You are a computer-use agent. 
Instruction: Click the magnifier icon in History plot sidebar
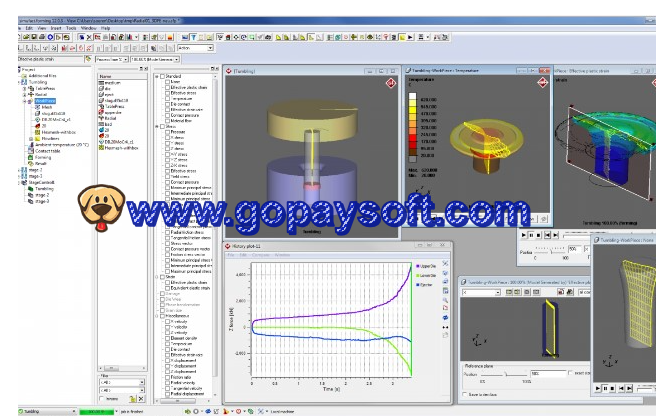pyautogui.click(x=445, y=300)
